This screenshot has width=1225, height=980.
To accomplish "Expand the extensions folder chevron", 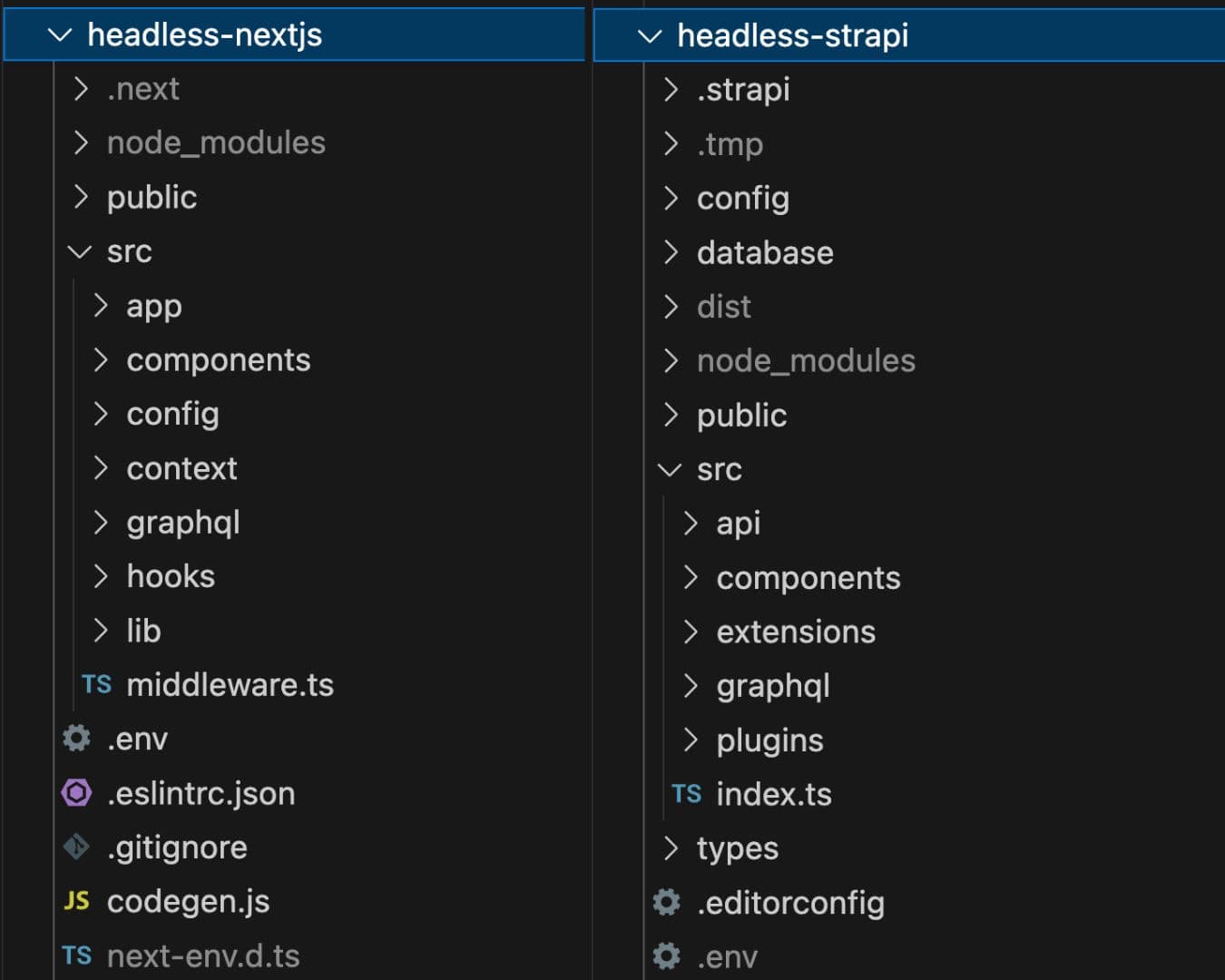I will tap(691, 632).
